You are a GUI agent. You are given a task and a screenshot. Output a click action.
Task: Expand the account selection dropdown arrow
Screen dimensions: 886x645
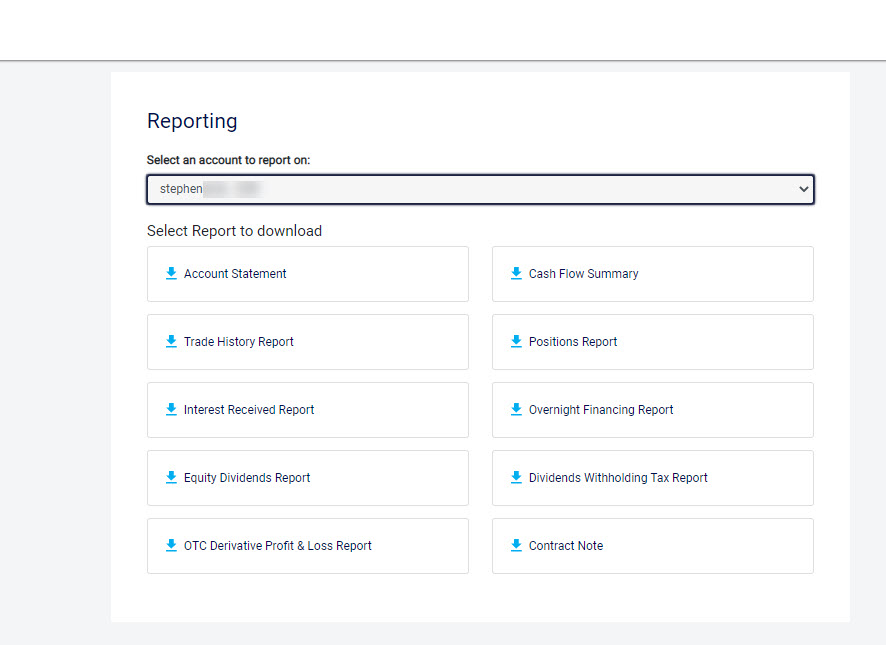(x=803, y=189)
